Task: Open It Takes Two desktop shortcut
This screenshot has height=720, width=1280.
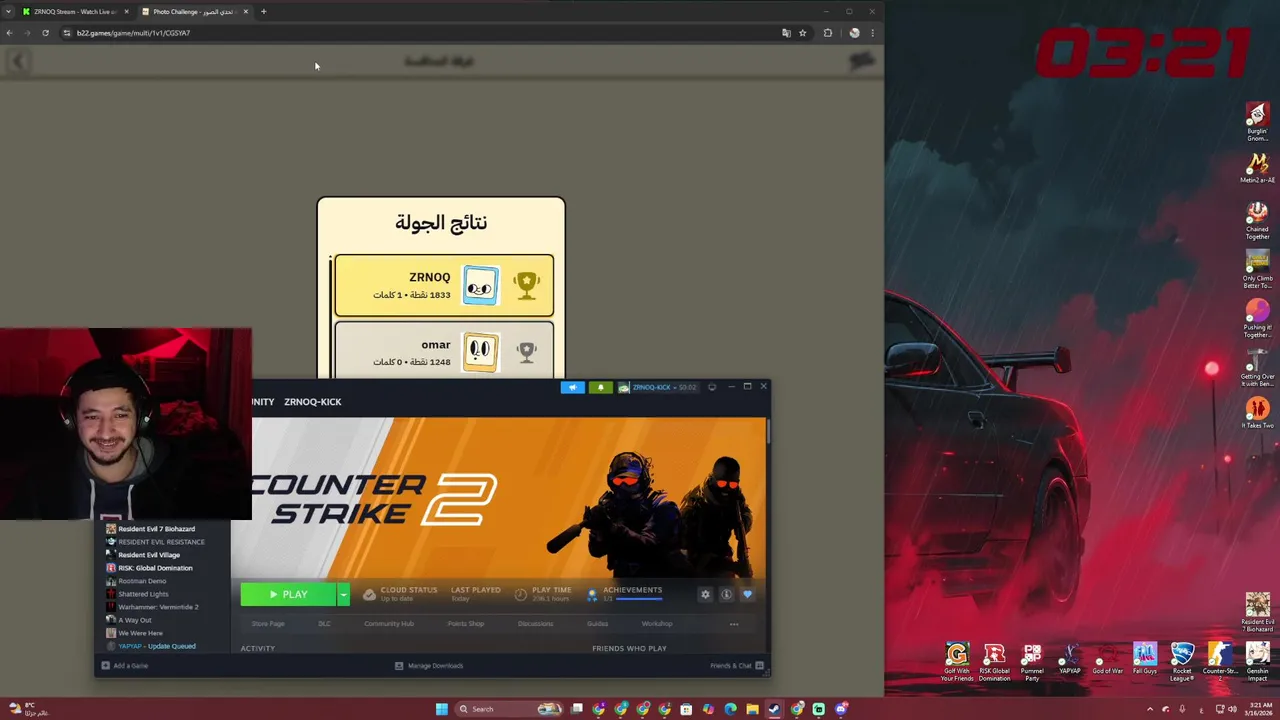Action: point(1257,412)
